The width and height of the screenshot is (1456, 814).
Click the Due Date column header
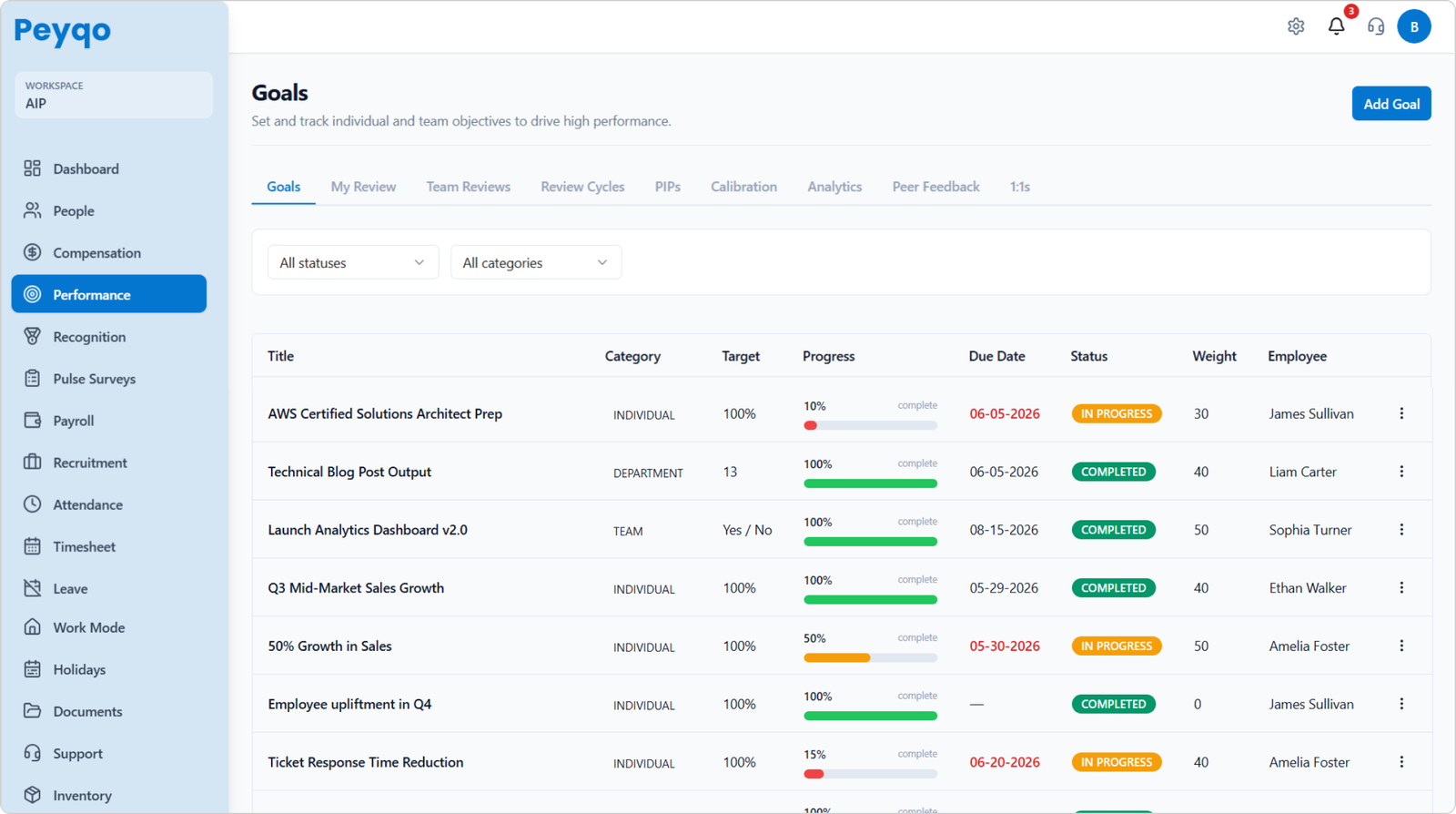click(996, 356)
